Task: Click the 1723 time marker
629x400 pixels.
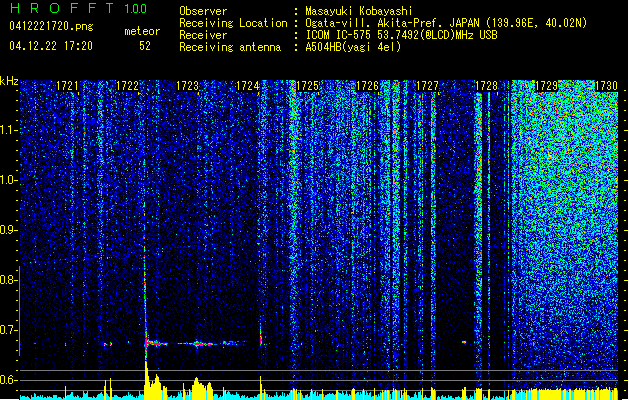Action: (x=187, y=86)
